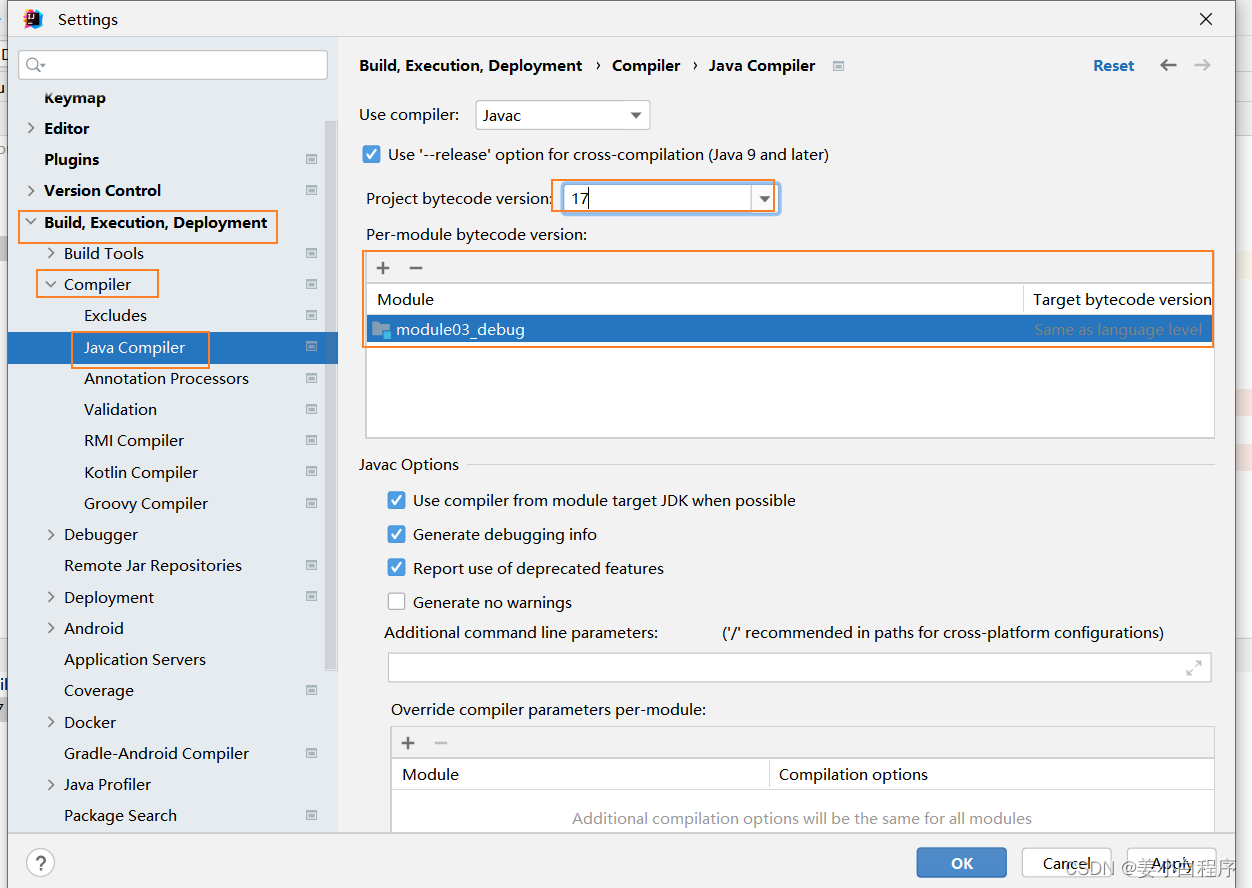Open the Use compiler Javac dropdown
Screen dimensions: 1252x888
[563, 115]
